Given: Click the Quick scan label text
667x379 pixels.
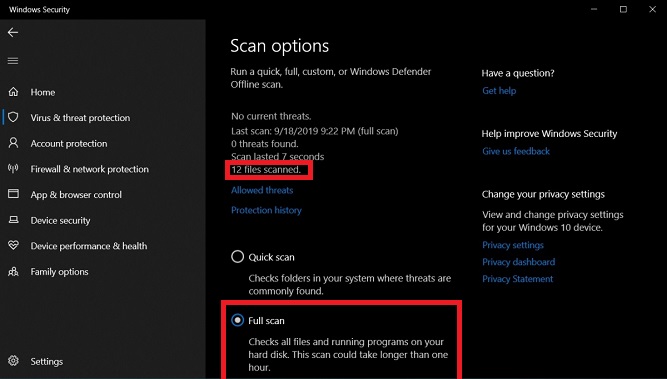Looking at the screenshot, I should (271, 257).
